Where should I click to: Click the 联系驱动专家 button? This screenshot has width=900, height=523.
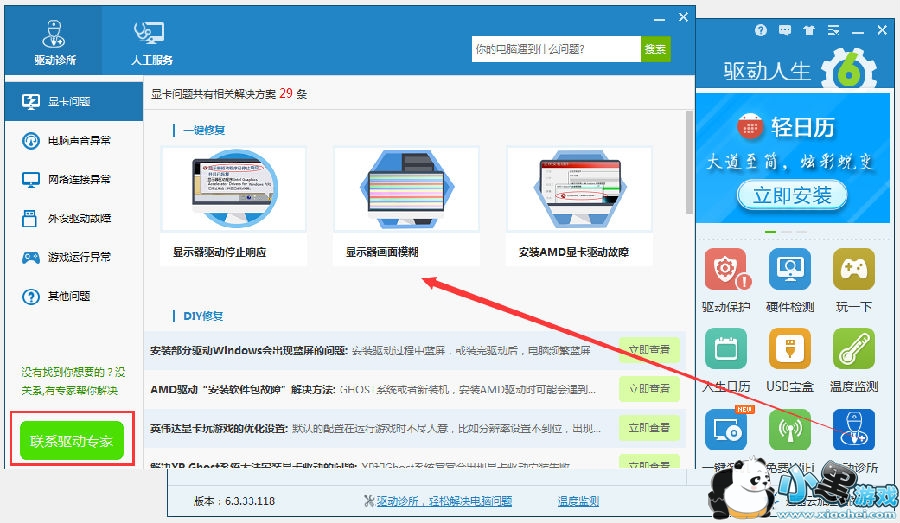(x=72, y=440)
